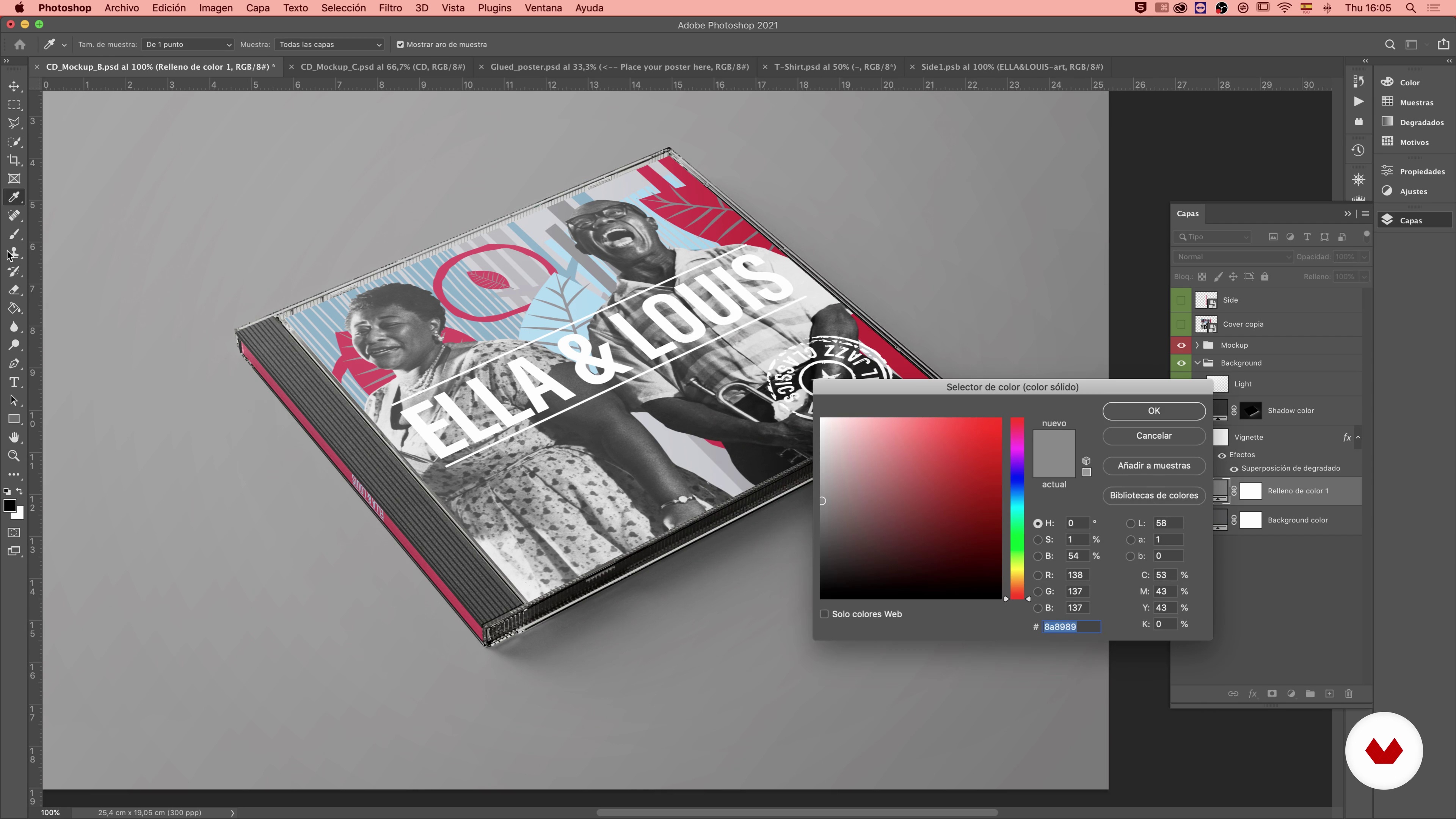Select the Dodge tool
The height and width of the screenshot is (819, 1456).
14,345
